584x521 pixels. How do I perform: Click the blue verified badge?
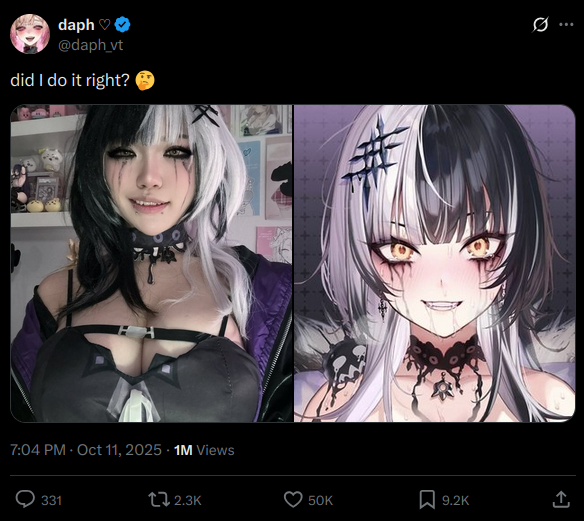122,25
